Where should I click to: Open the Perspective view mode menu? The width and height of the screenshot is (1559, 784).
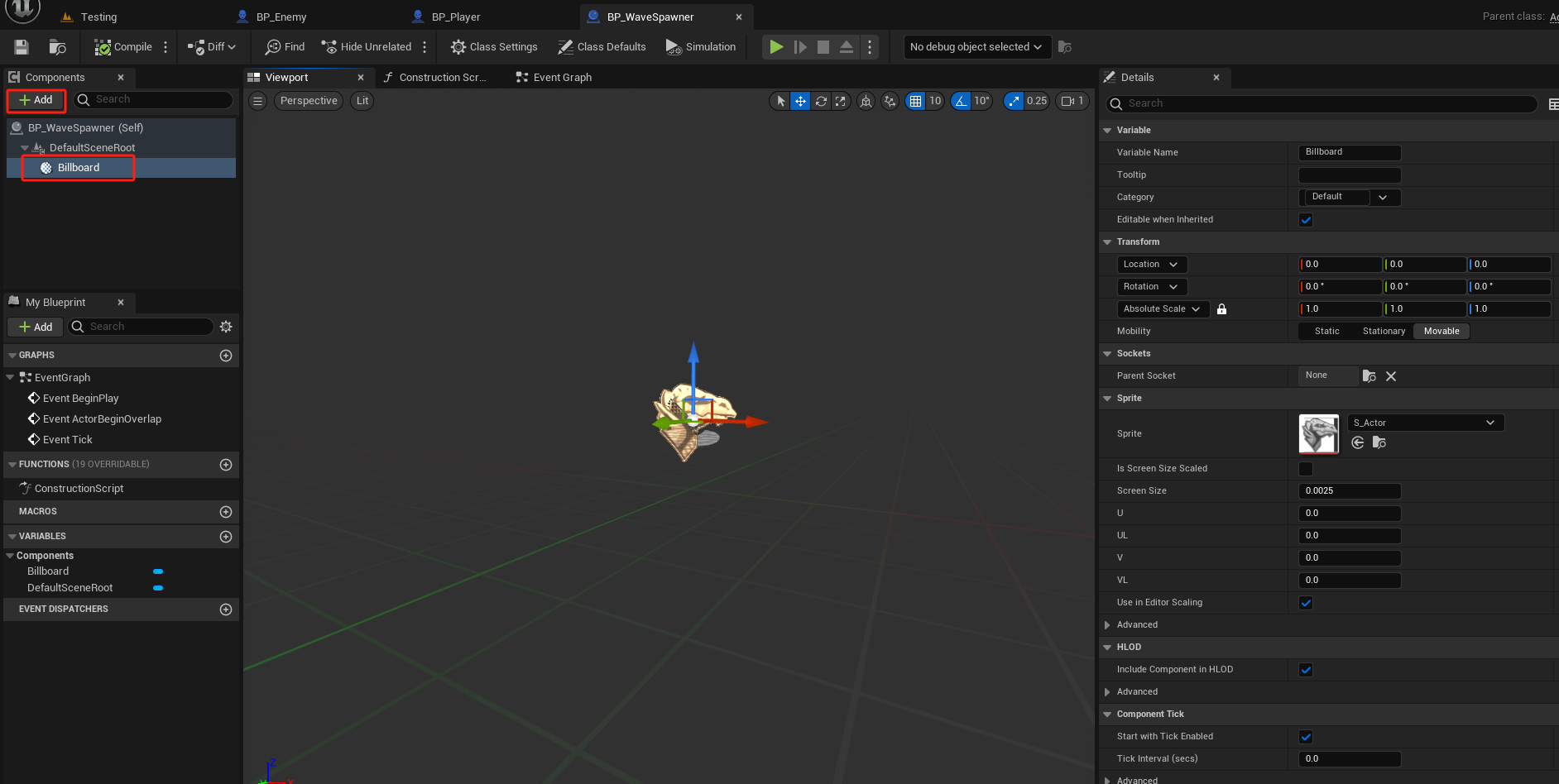309,101
